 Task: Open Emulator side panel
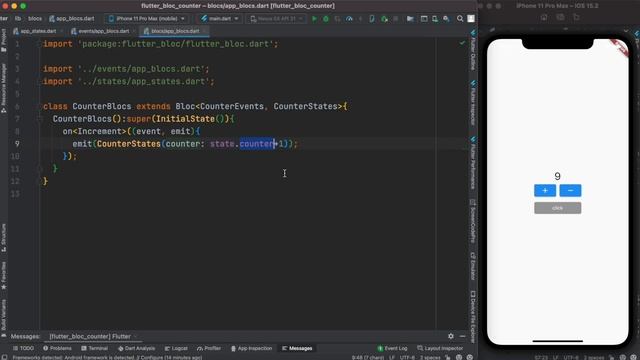coord(473,266)
